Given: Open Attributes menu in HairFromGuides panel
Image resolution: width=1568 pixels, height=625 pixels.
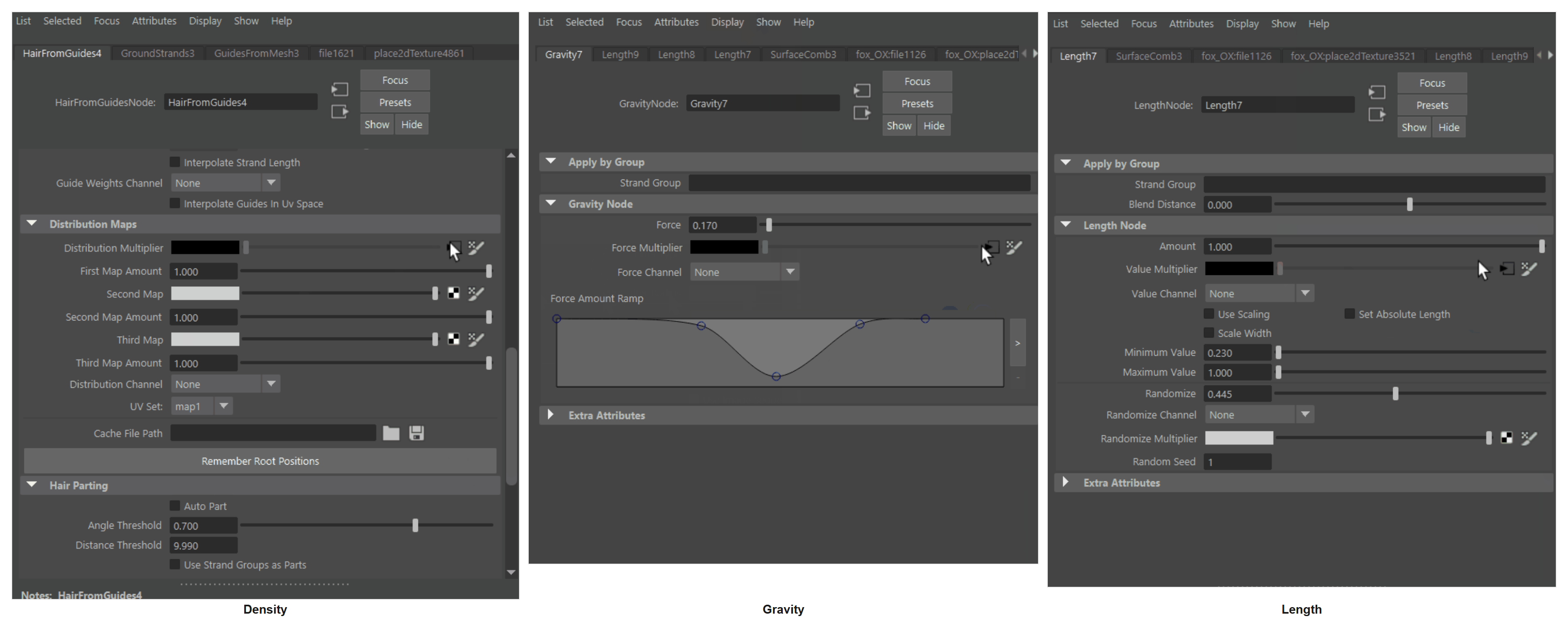Looking at the screenshot, I should click(x=154, y=21).
